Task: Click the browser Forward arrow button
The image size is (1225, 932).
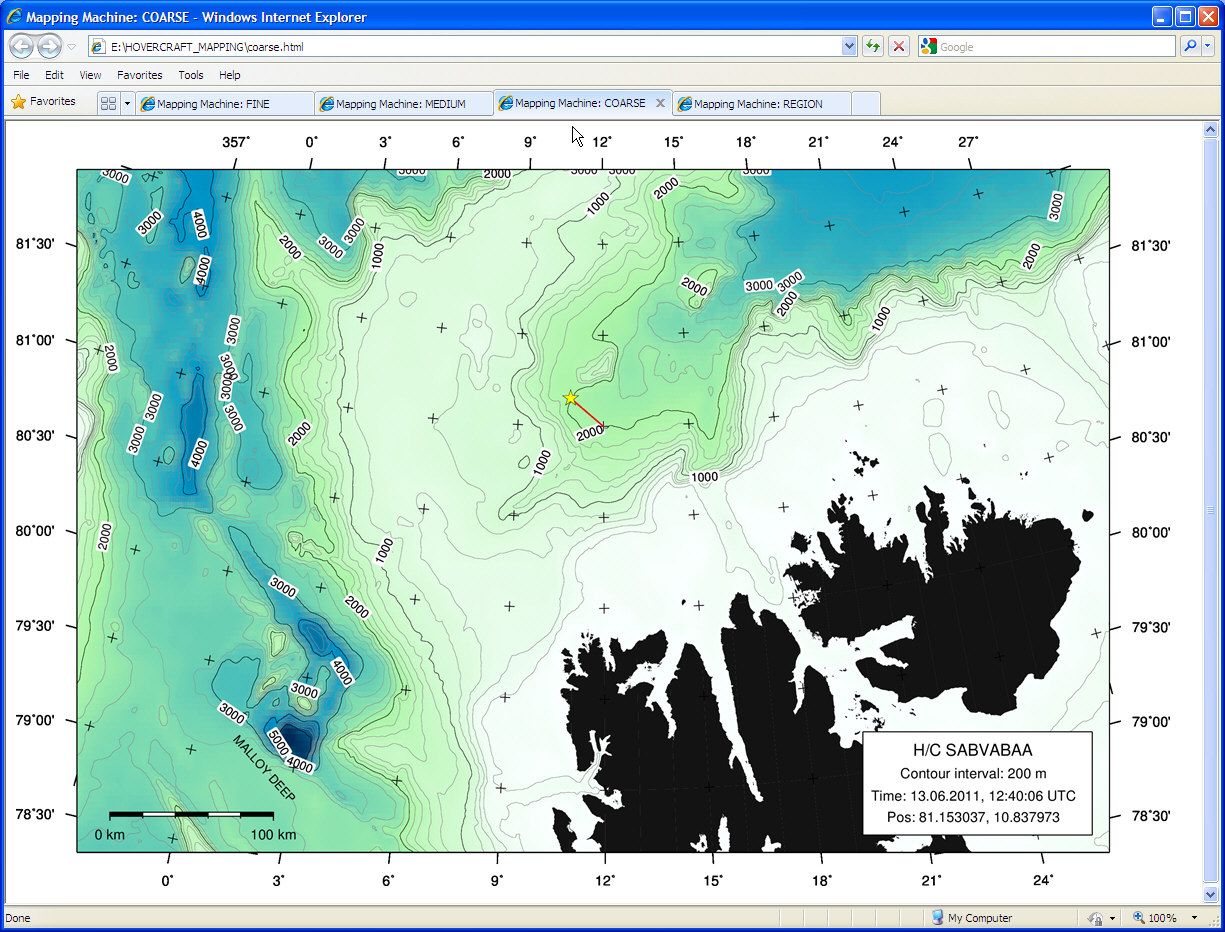Action: pyautogui.click(x=49, y=46)
